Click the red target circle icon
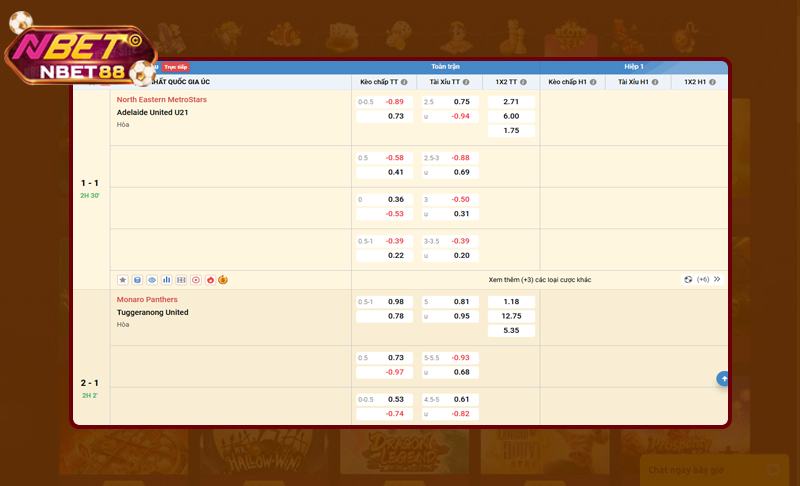800x486 pixels. 196,280
